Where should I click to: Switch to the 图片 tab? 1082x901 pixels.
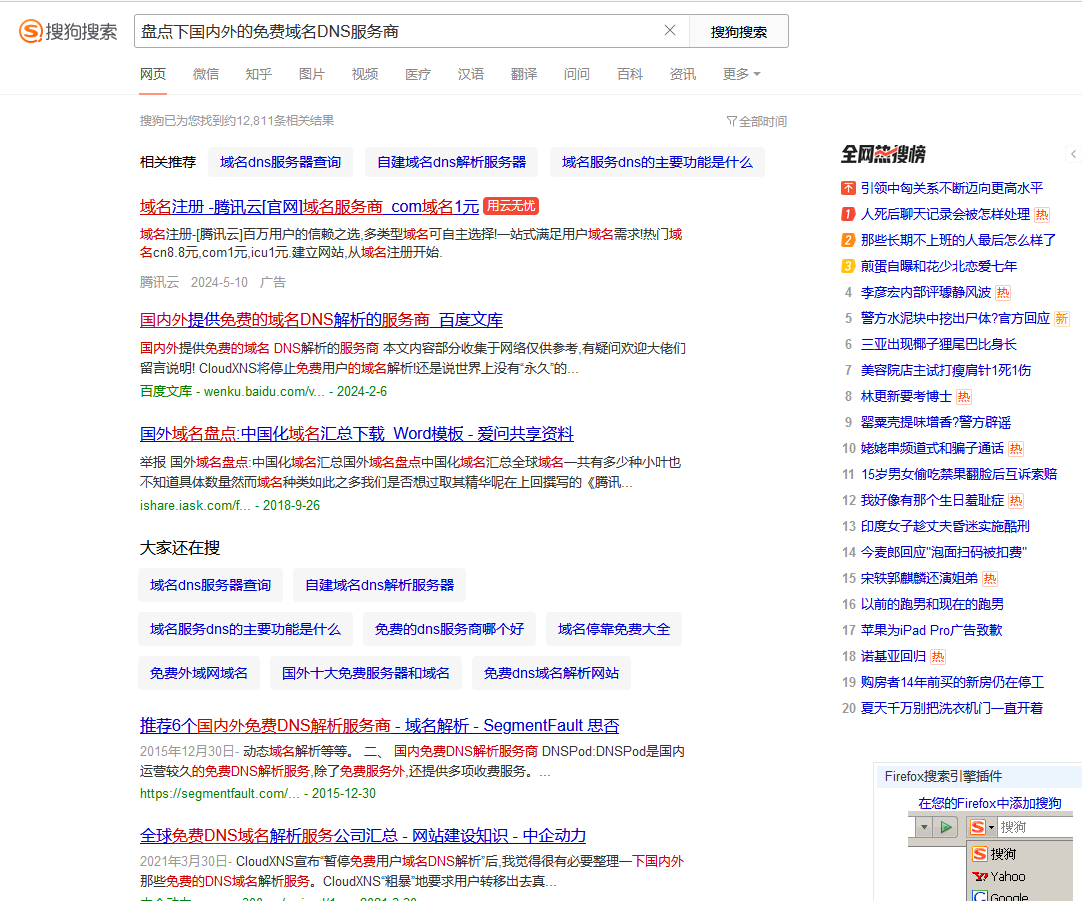[x=312, y=74]
